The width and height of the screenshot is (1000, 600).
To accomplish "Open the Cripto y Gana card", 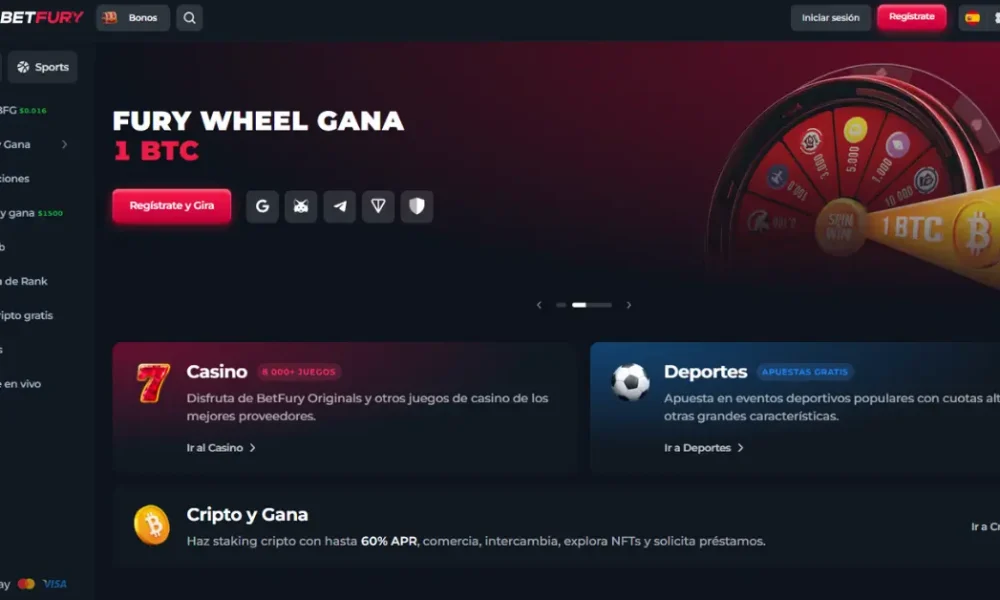I will click(556, 527).
